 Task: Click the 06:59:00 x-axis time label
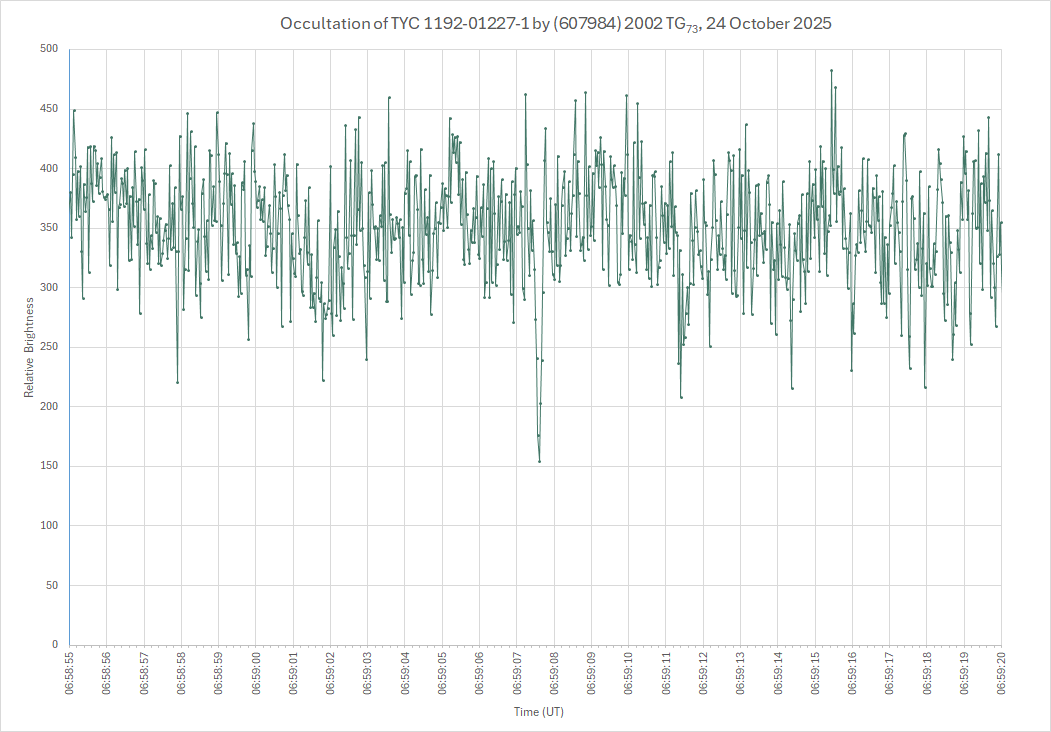tap(256, 674)
